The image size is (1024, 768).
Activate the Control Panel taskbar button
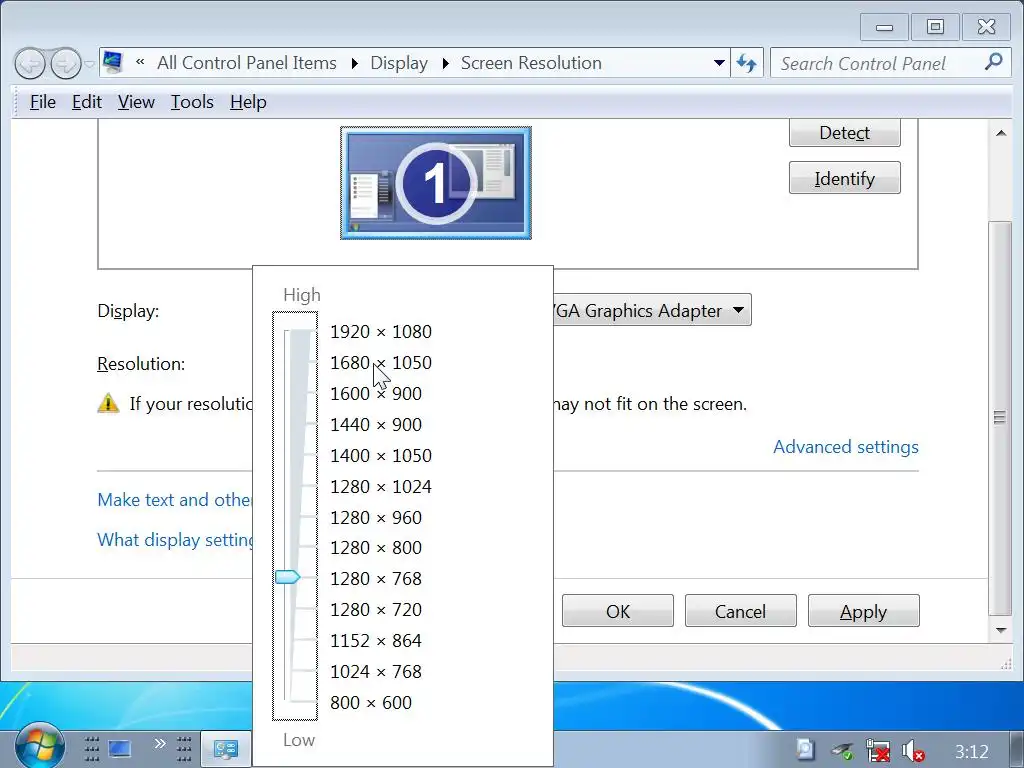point(225,749)
